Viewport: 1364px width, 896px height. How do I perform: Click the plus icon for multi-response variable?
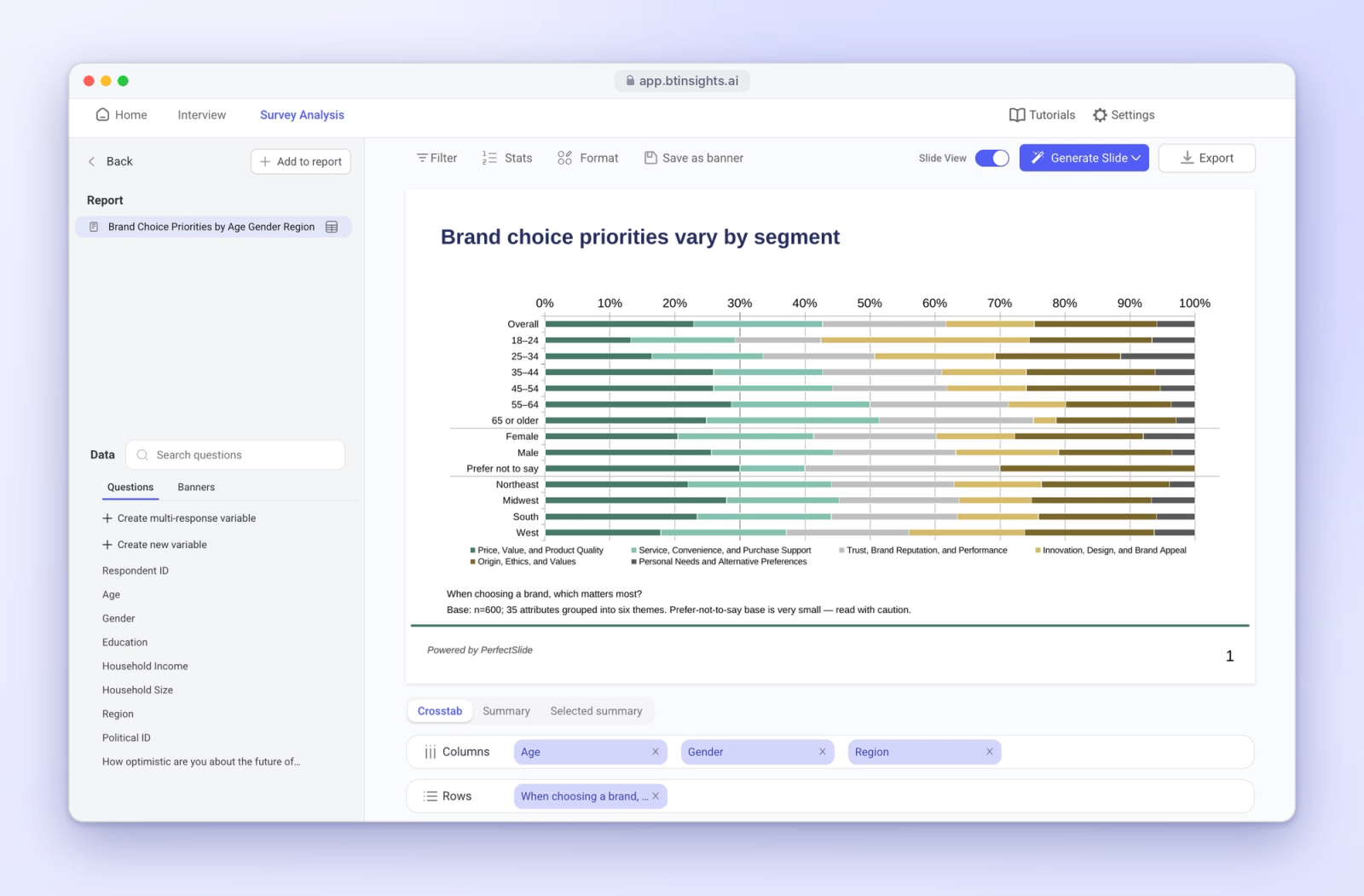(107, 518)
